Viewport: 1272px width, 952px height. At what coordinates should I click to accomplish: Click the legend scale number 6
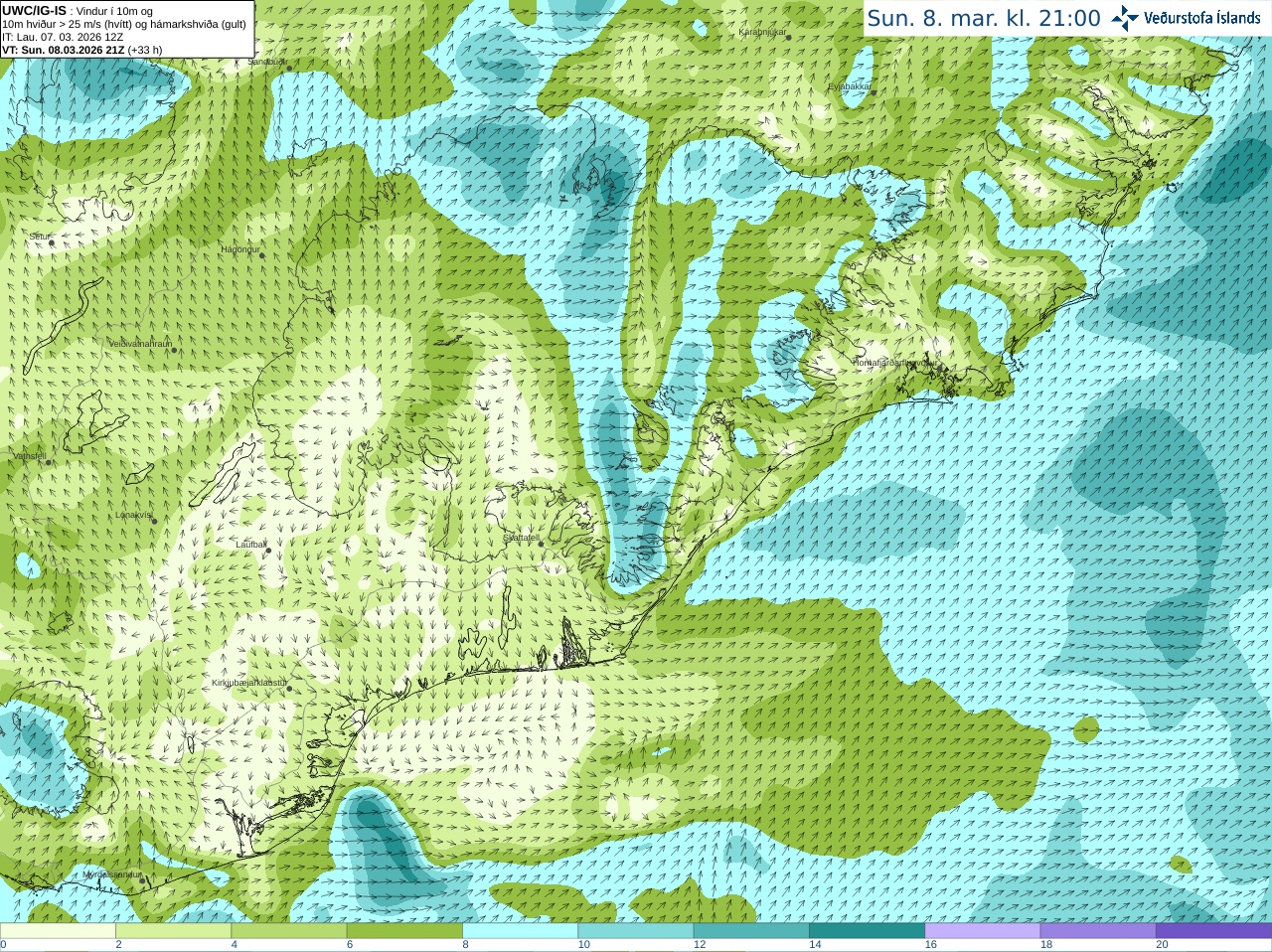click(x=350, y=945)
